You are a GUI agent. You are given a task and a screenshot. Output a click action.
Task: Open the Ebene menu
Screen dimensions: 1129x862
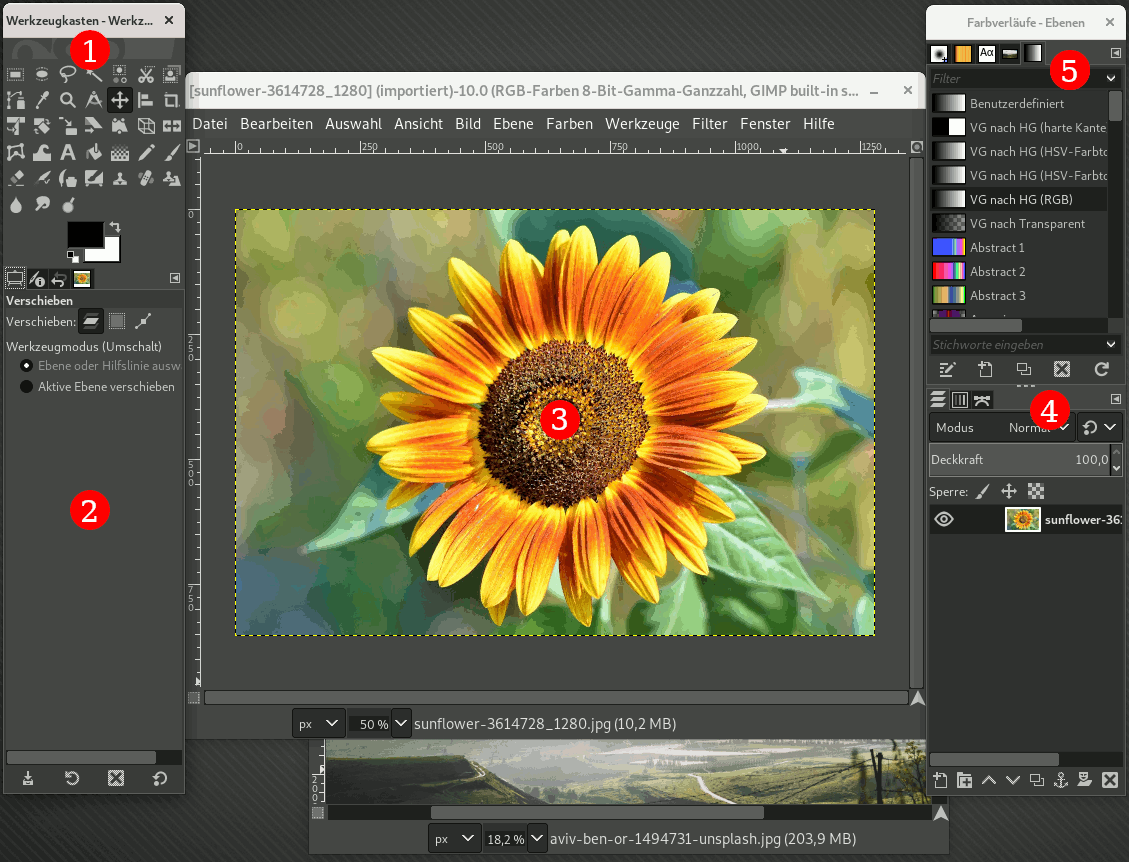click(x=513, y=124)
